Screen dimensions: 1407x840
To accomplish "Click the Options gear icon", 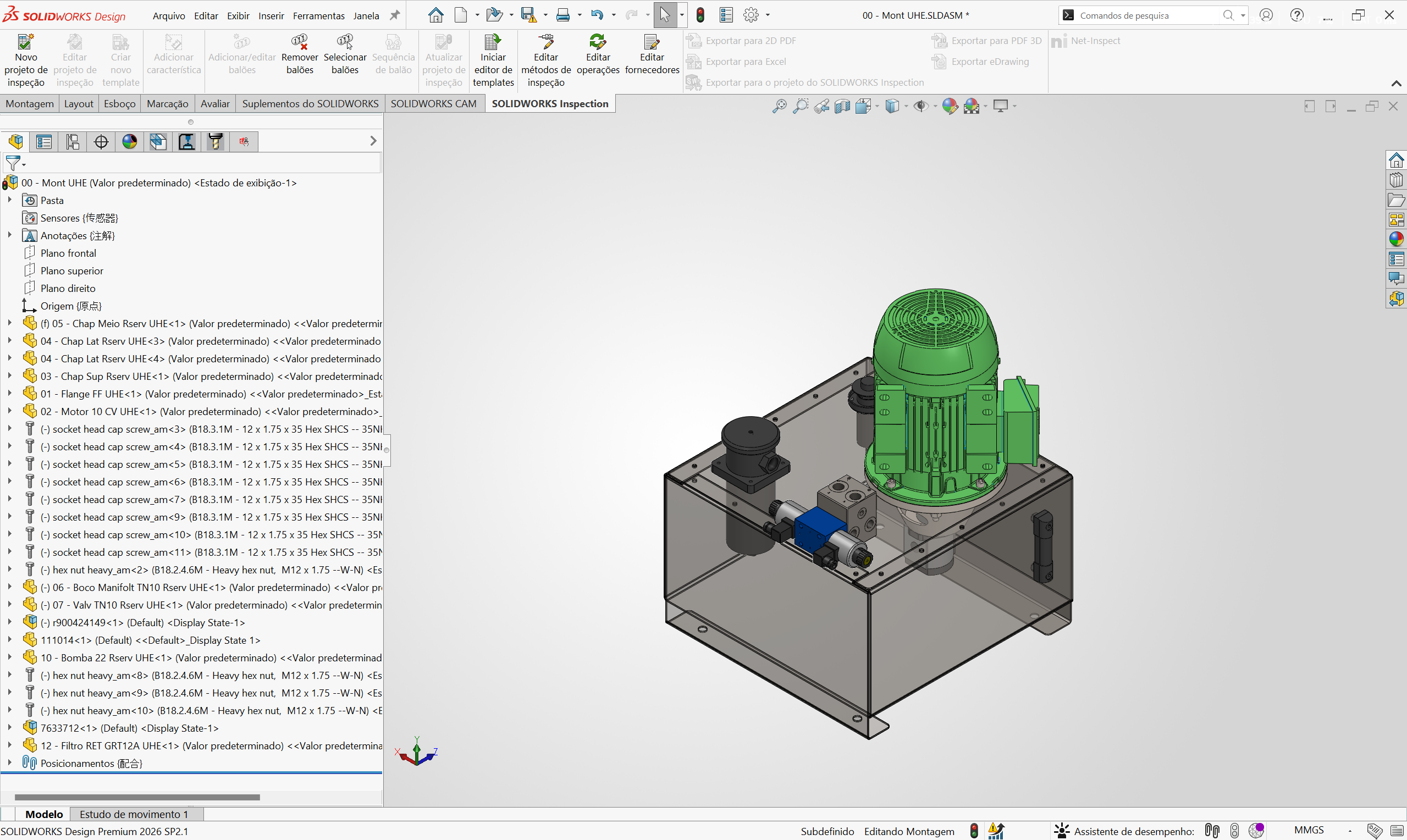I will [x=751, y=15].
